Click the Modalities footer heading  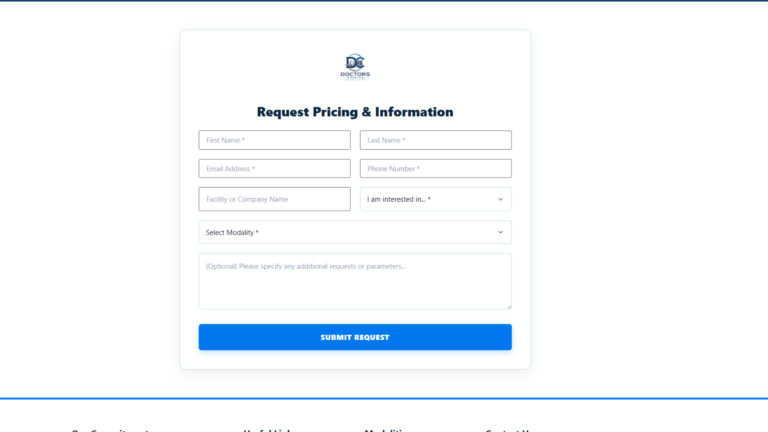[386, 430]
